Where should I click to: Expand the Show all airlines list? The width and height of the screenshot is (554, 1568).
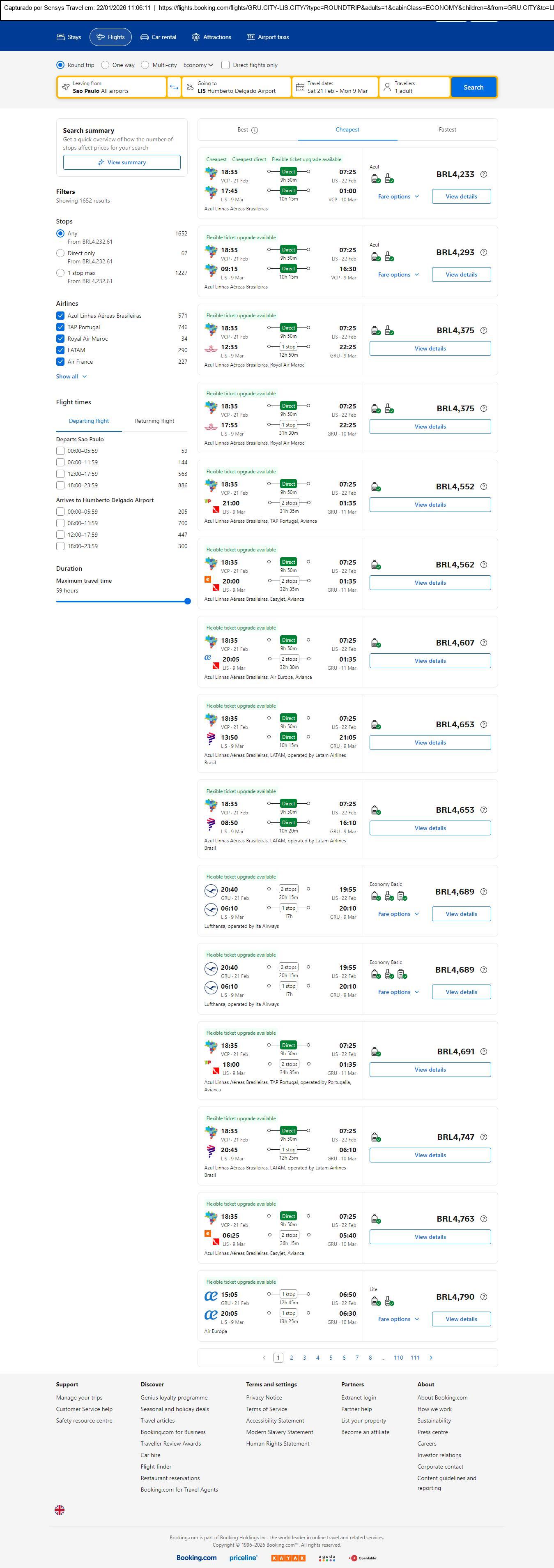click(71, 376)
